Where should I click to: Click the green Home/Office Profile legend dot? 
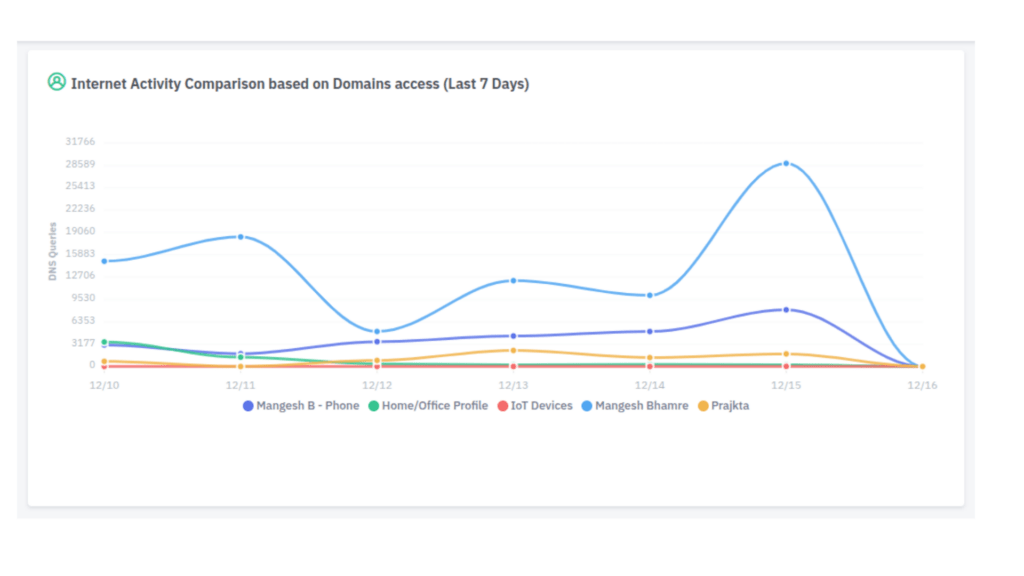point(374,406)
